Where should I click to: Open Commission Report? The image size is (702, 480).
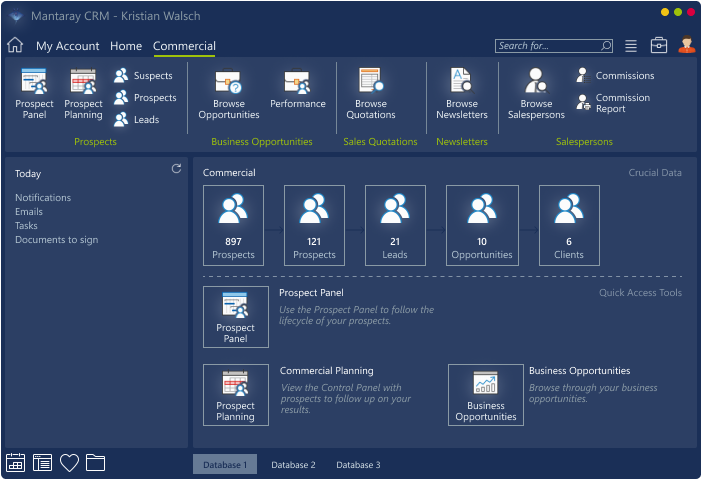pyautogui.click(x=613, y=103)
